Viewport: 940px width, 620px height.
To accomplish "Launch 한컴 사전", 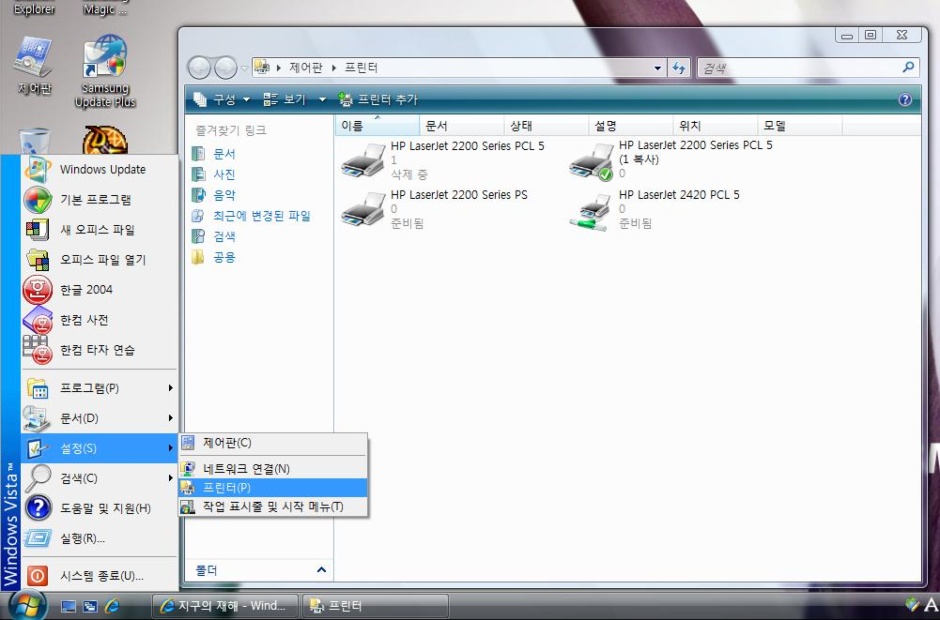I will (100, 320).
